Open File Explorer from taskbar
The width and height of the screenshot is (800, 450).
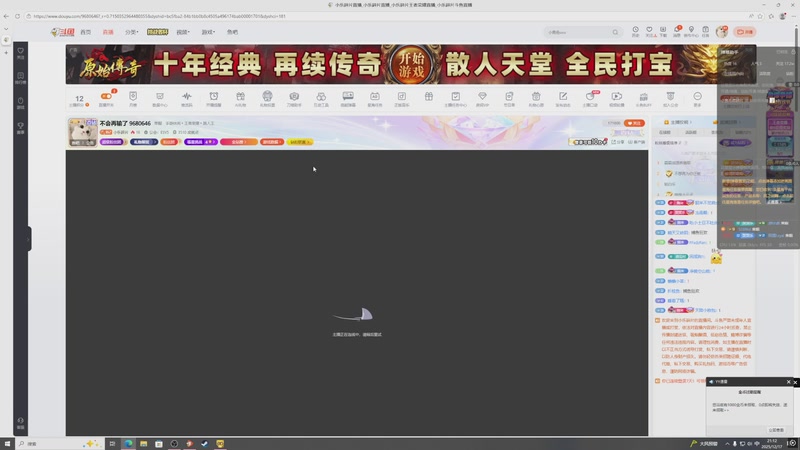tap(143, 444)
